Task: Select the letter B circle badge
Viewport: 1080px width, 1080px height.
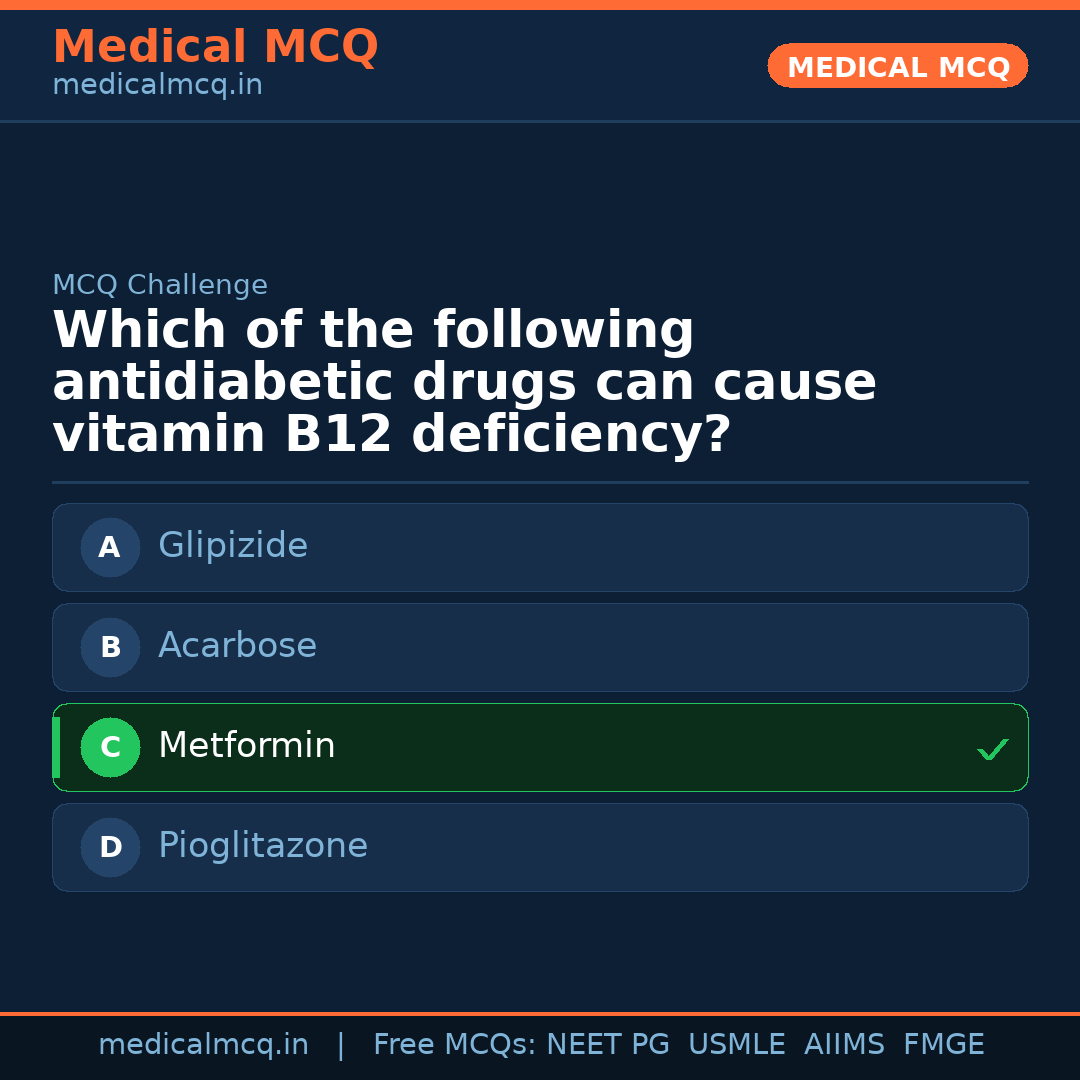Action: (110, 647)
